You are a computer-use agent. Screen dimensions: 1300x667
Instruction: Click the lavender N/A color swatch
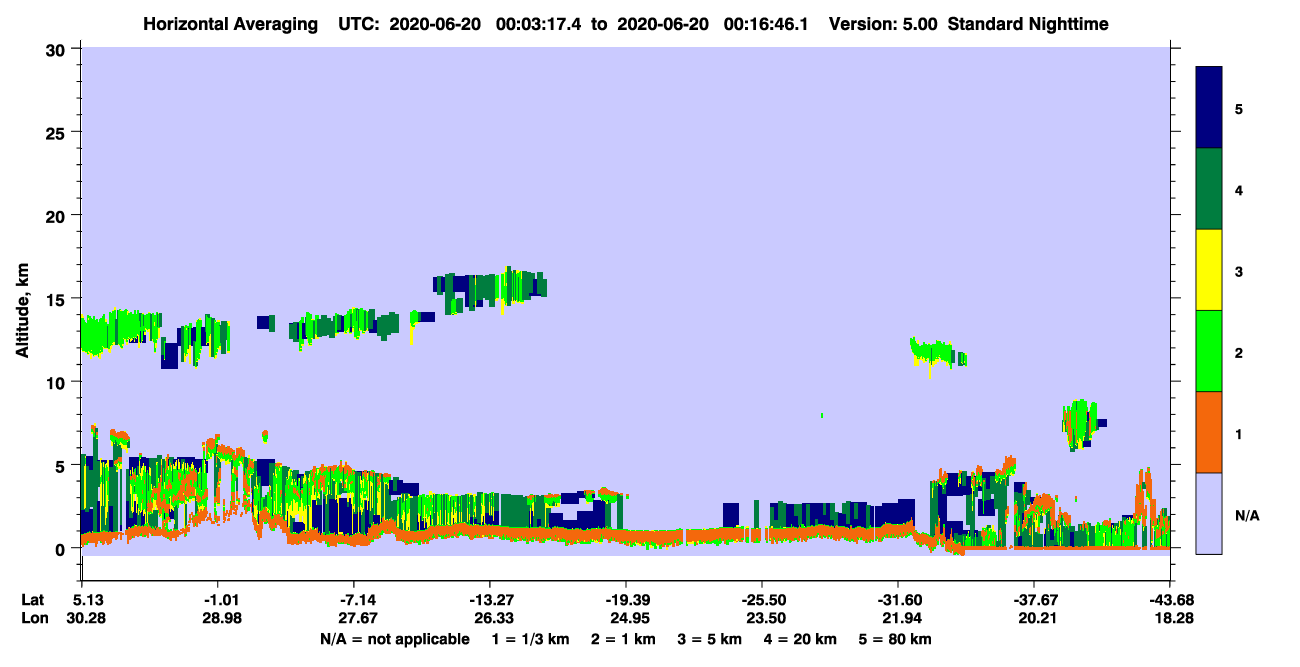click(x=1209, y=513)
